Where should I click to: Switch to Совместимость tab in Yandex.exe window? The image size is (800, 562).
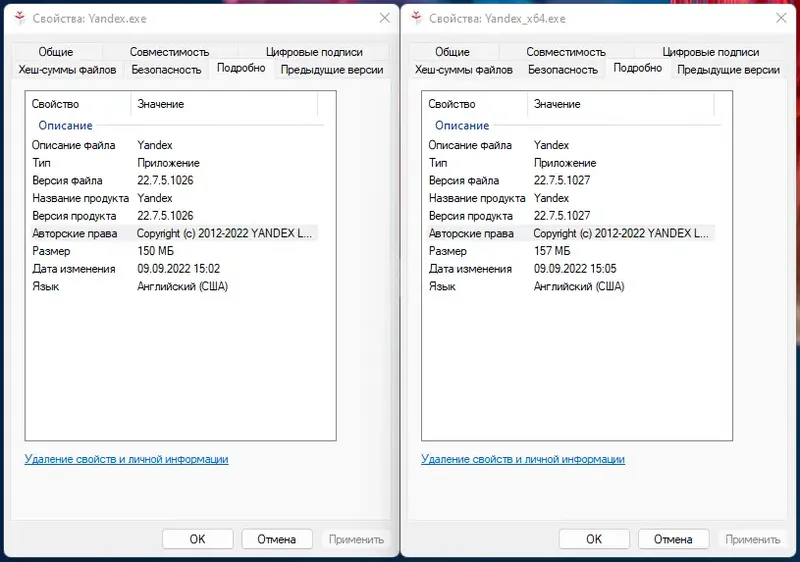(169, 52)
